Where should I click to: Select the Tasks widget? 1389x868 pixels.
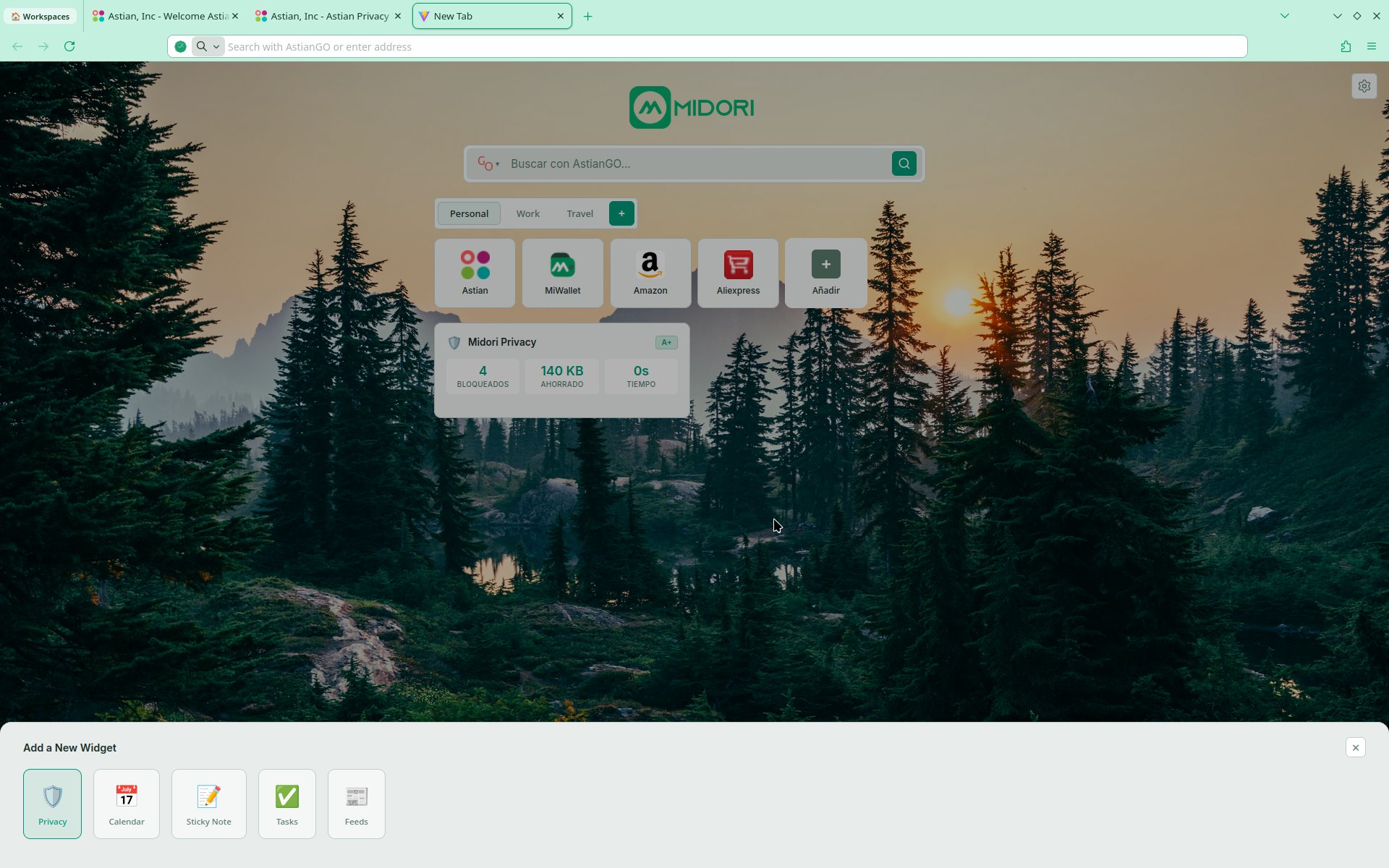point(286,804)
